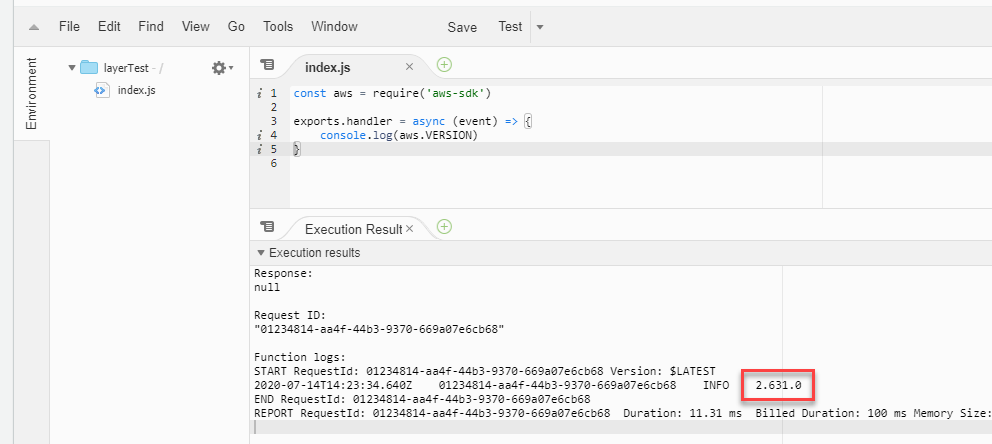The height and width of the screenshot is (444, 992).
Task: Collapse the menu bar with the up arrow
Action: 34,27
